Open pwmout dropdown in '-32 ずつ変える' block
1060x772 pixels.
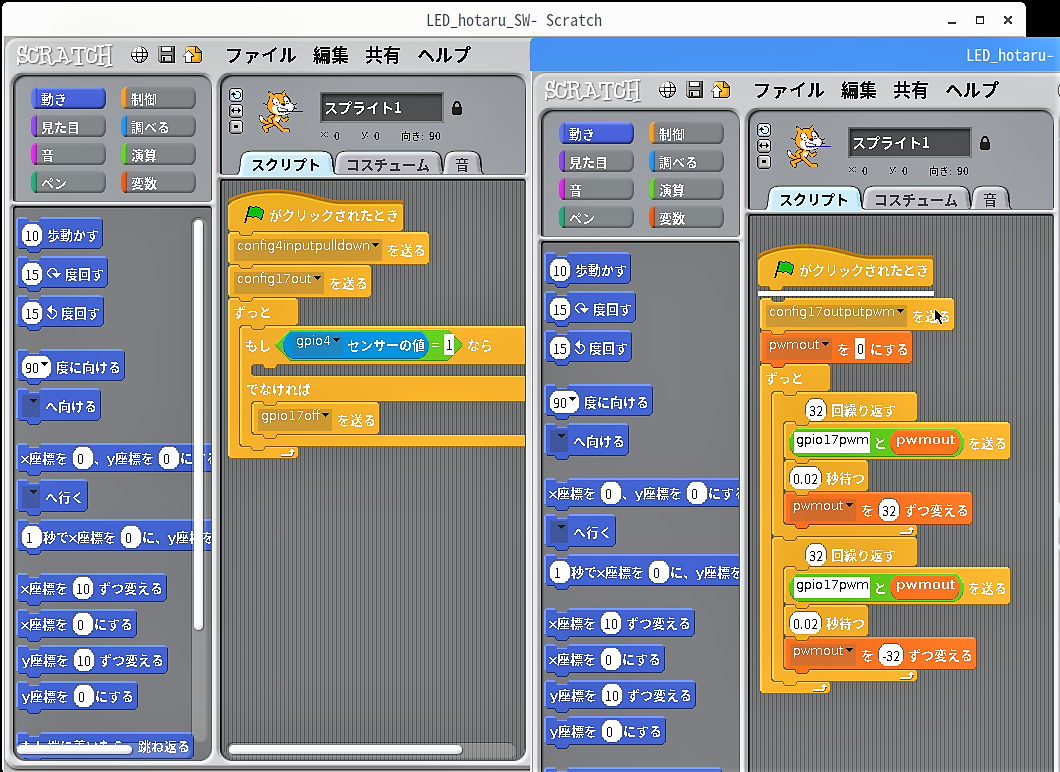pos(849,651)
